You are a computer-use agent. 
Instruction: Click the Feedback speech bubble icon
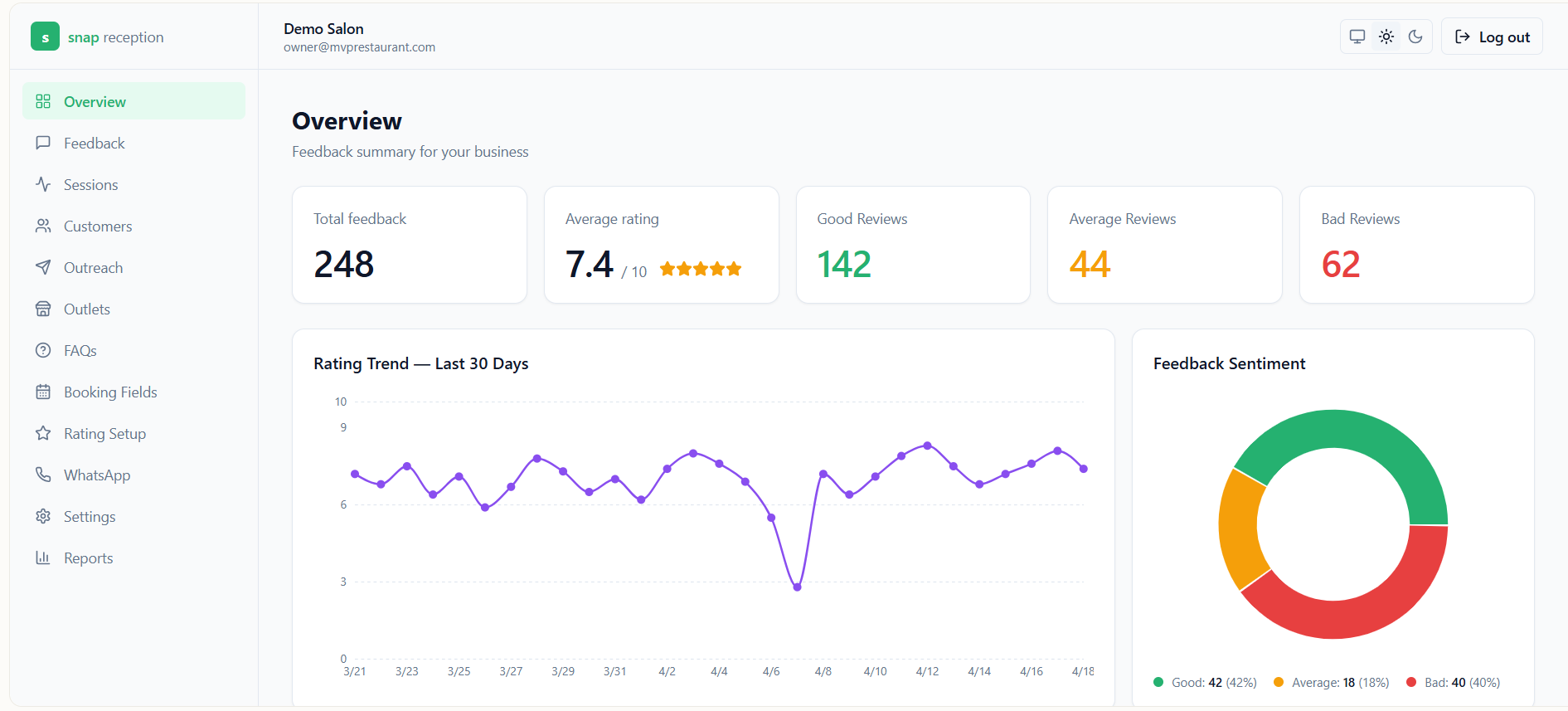point(43,143)
